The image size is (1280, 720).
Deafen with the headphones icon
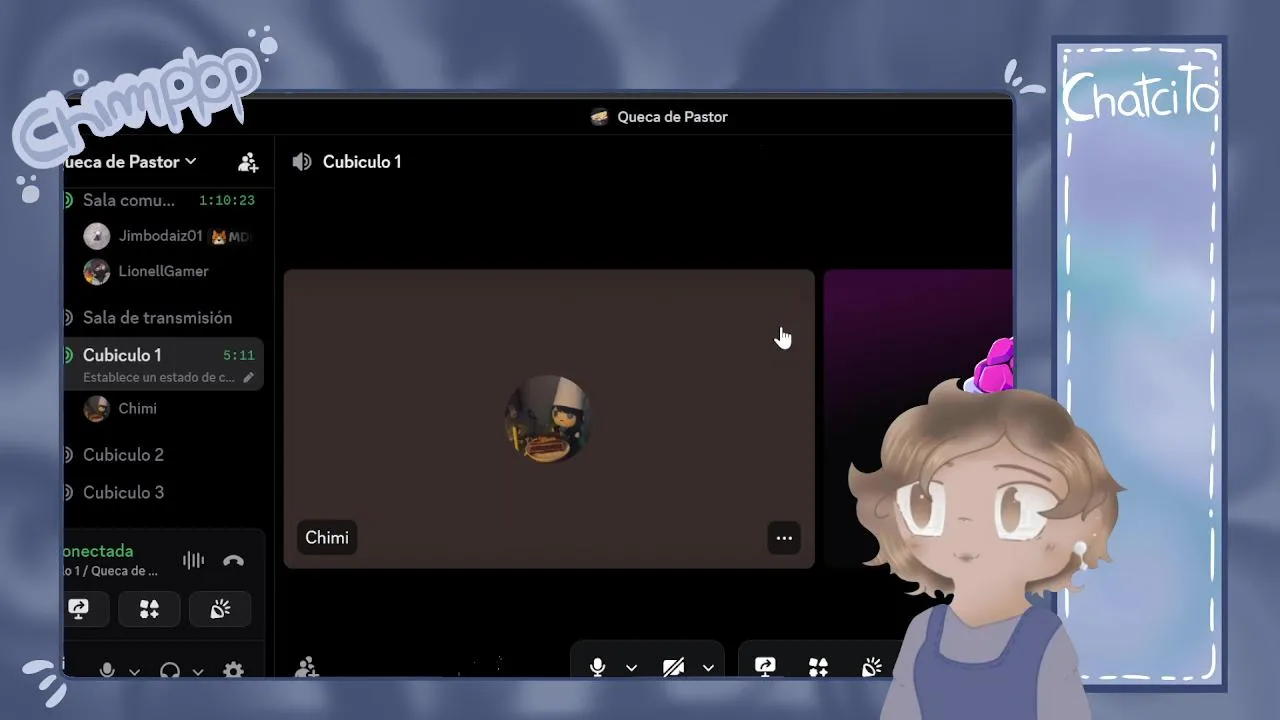pyautogui.click(x=170, y=671)
